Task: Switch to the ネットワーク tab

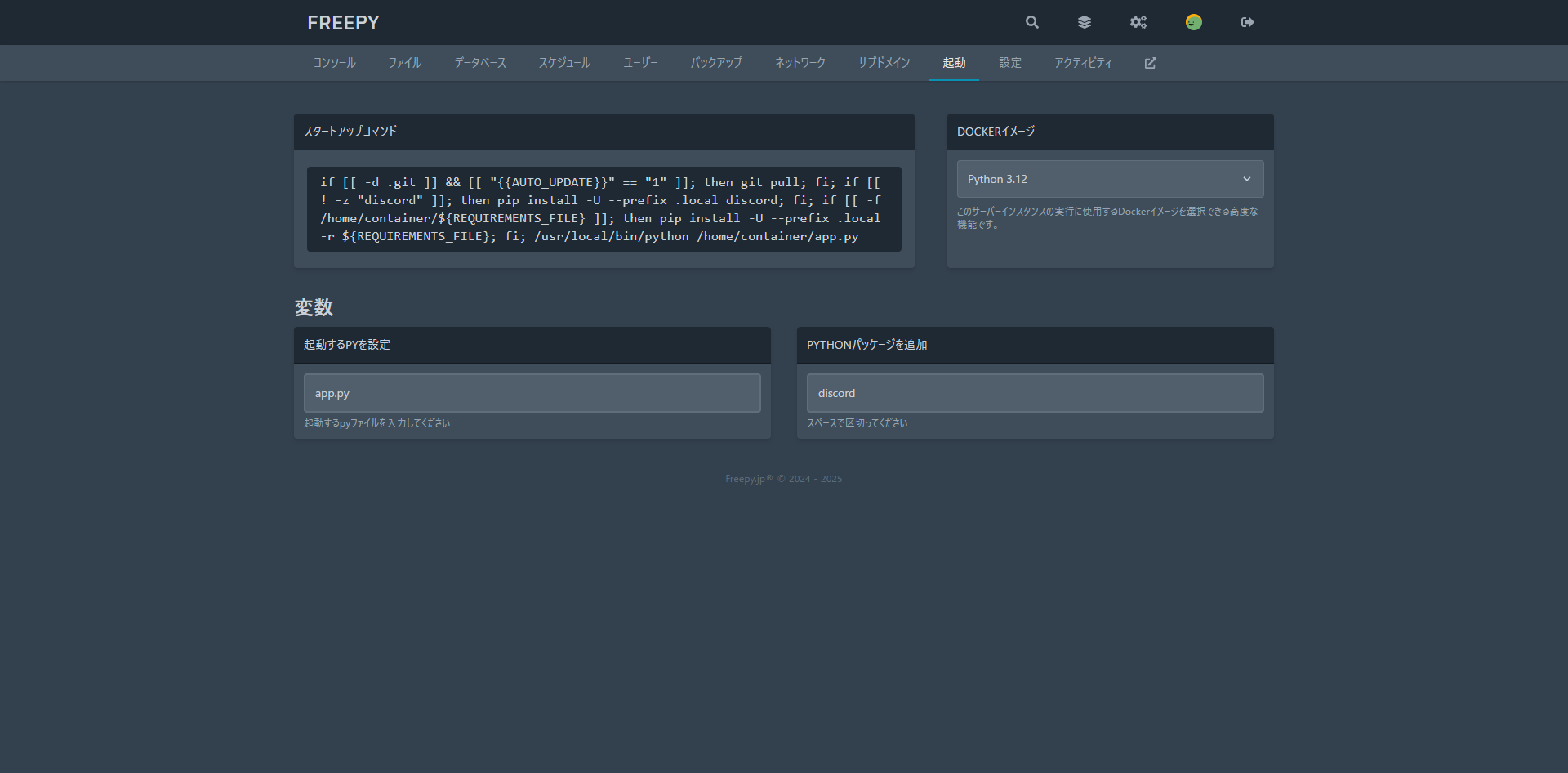Action: point(800,63)
